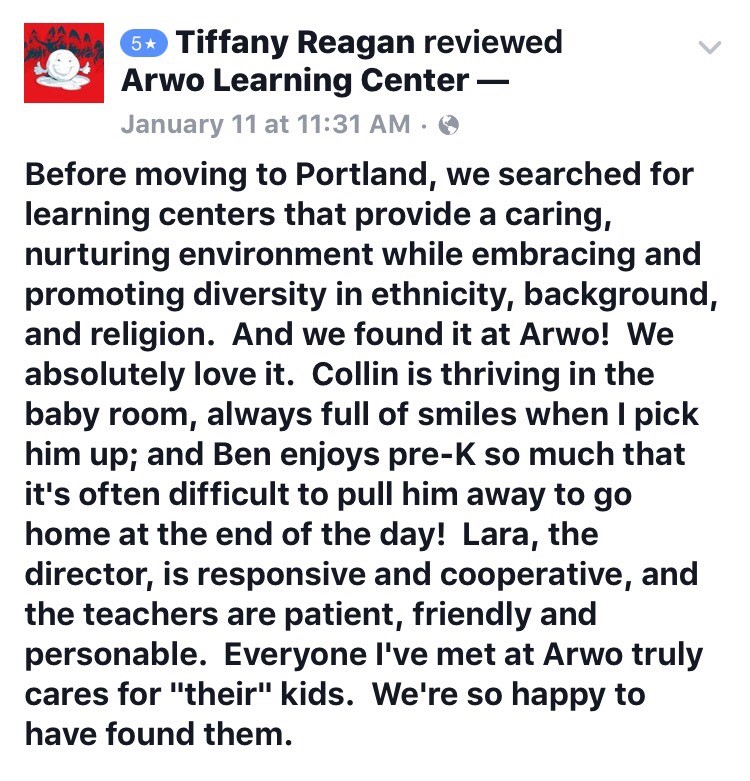Click the white star inside the rating badge

(x=152, y=44)
